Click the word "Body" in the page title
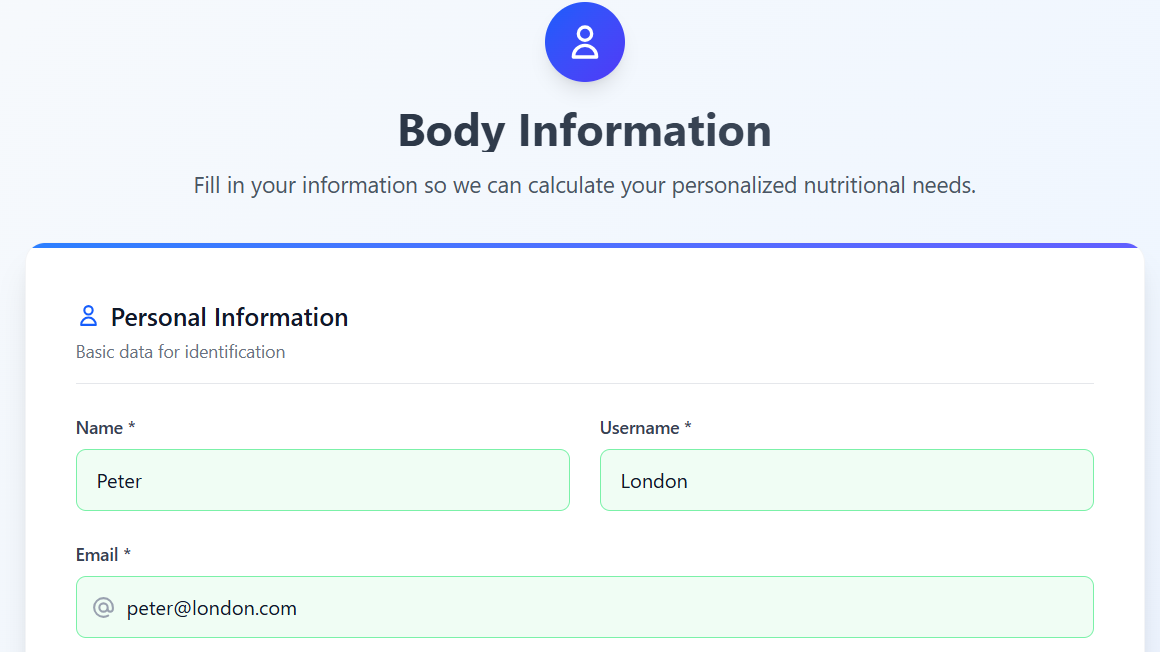 [x=449, y=131]
